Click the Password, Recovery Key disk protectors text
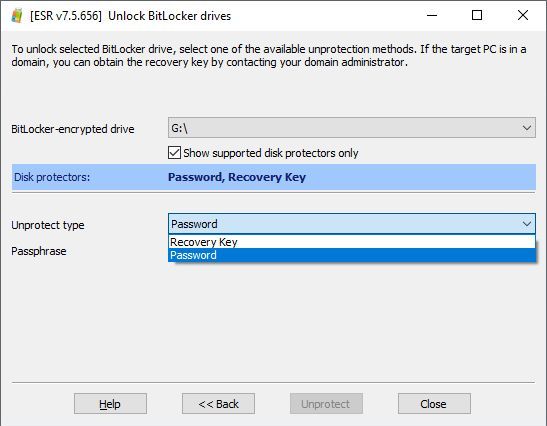This screenshot has height=426, width=547. [x=237, y=177]
